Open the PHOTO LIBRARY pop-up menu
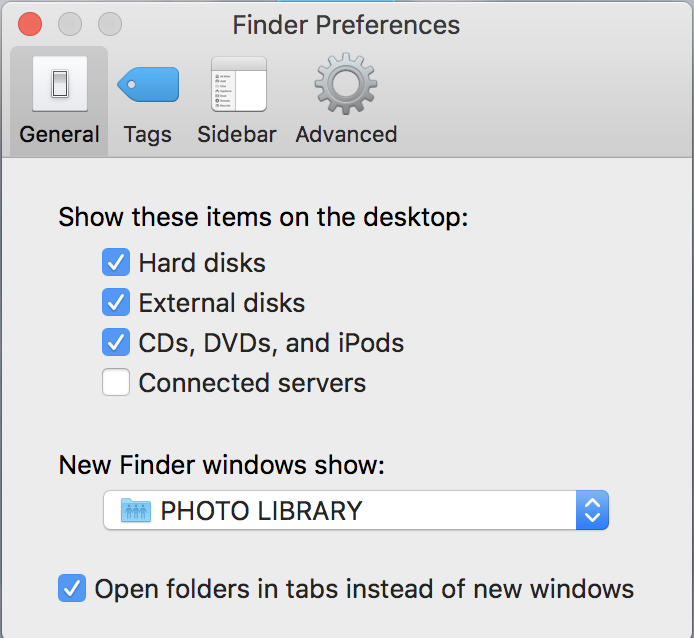Viewport: 694px width, 638px height. [340, 511]
